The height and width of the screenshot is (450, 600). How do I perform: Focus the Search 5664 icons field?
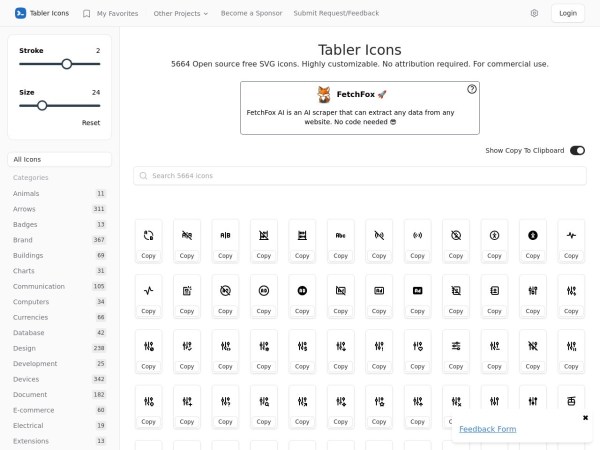click(x=360, y=176)
